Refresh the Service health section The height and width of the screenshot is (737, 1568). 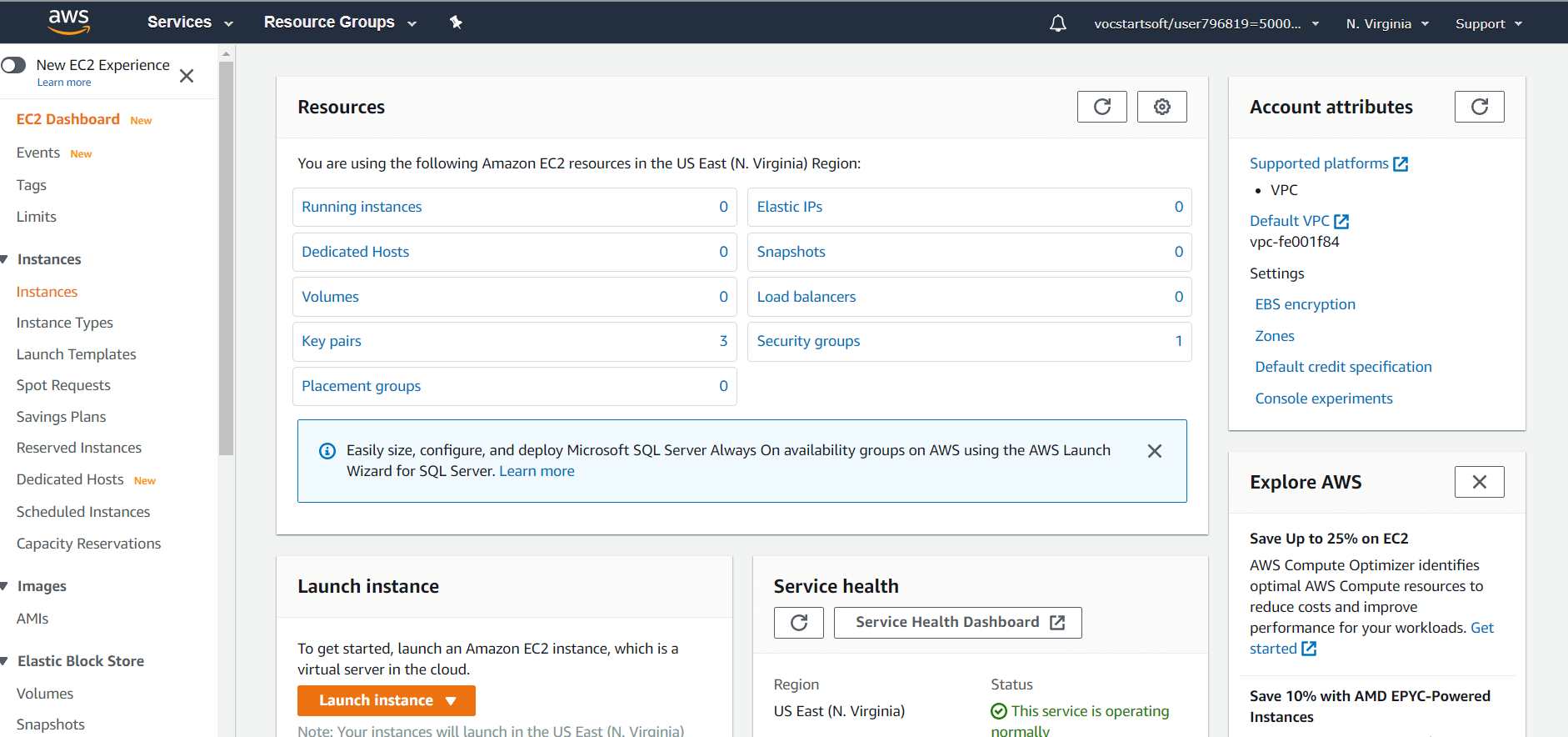798,623
